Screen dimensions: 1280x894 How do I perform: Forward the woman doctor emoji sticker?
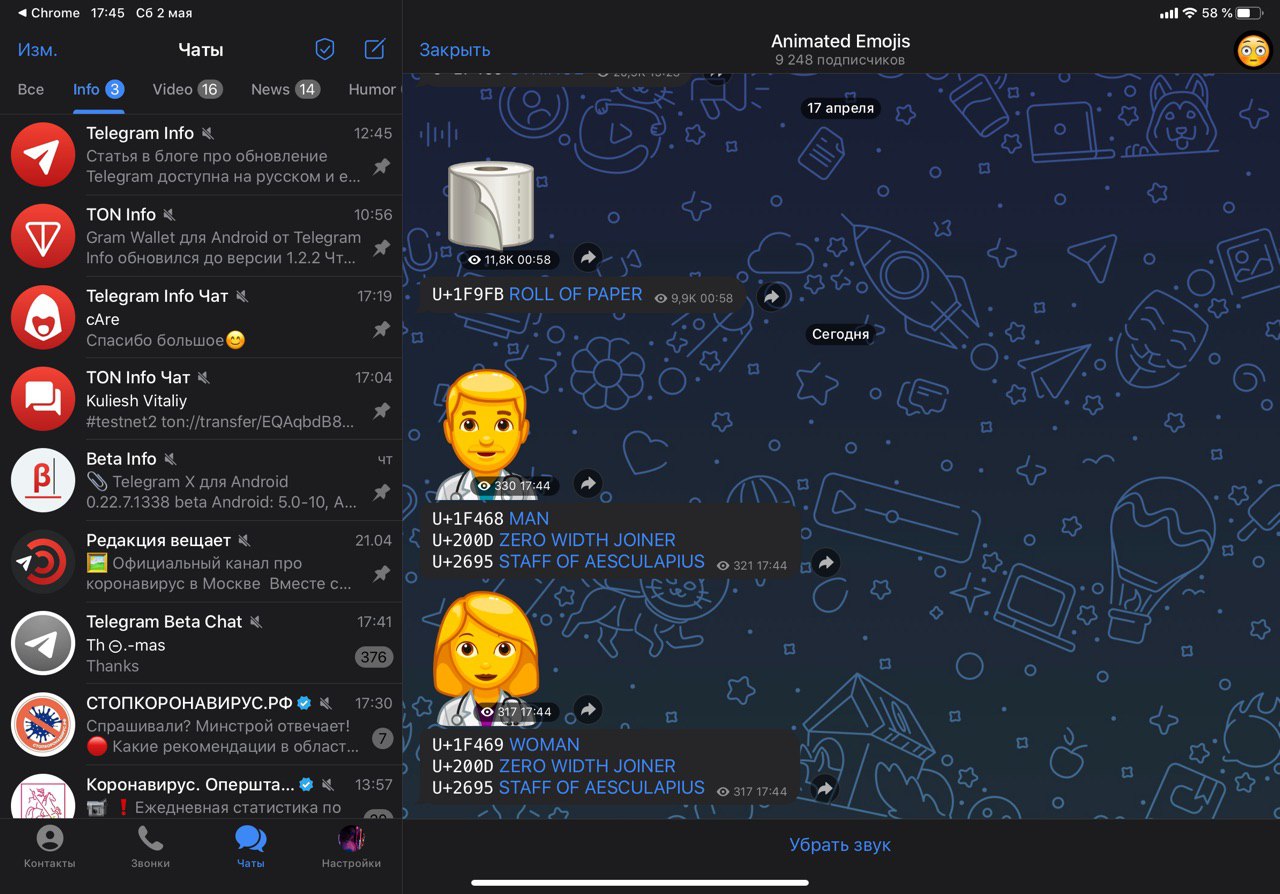click(588, 710)
